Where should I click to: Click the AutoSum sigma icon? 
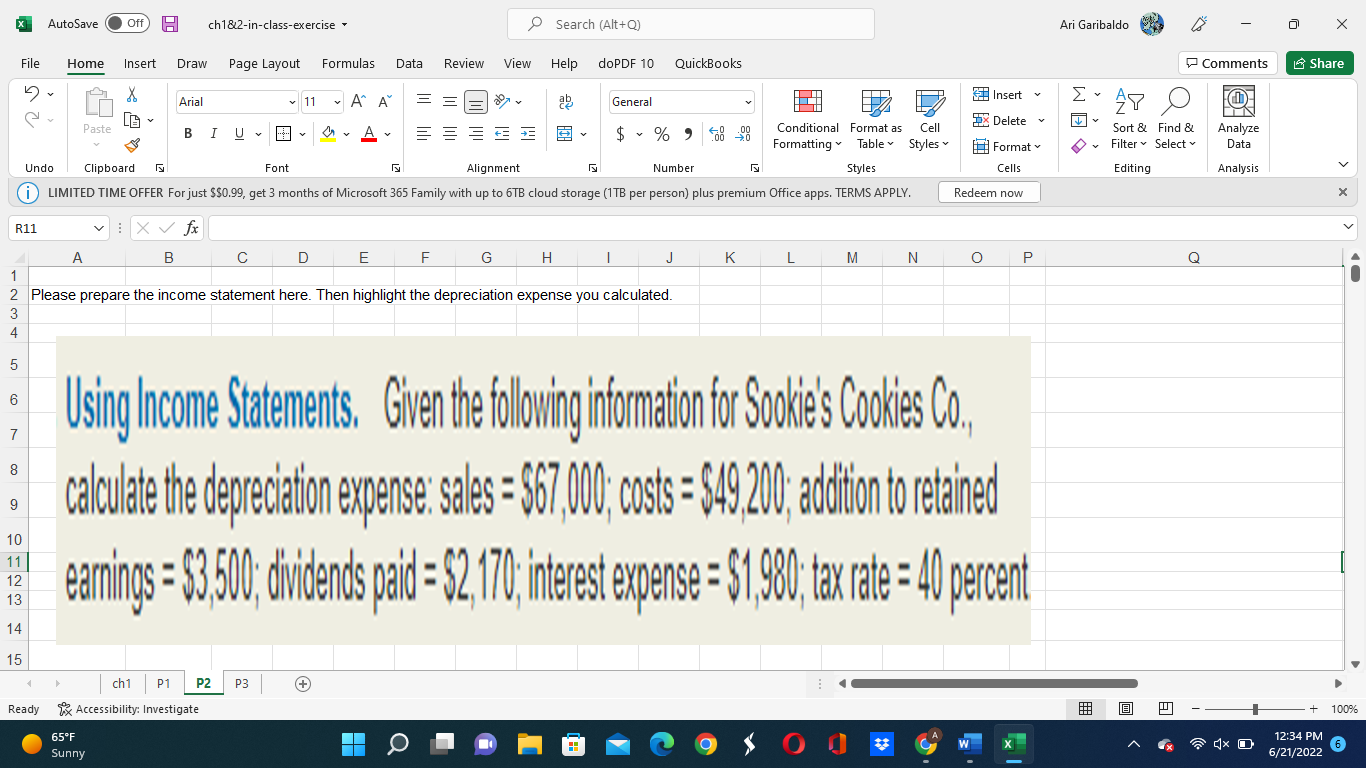(x=1078, y=95)
